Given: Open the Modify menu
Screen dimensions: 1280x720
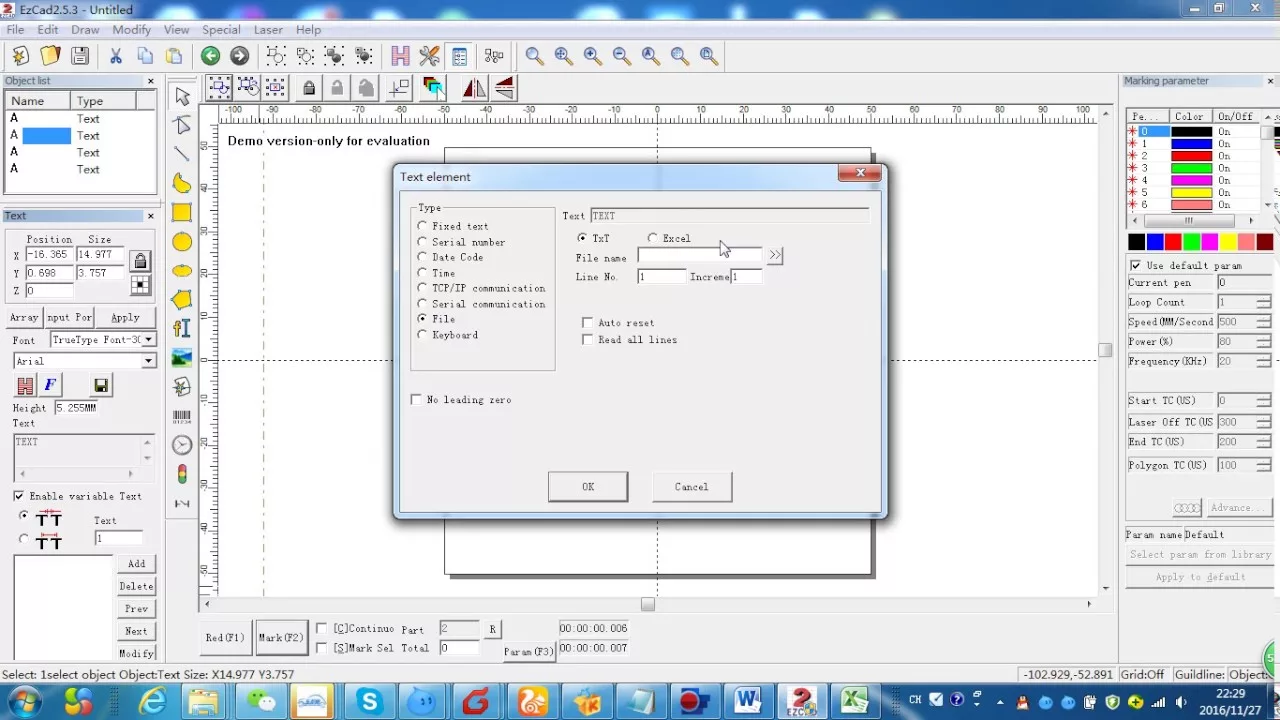Looking at the screenshot, I should pyautogui.click(x=131, y=30).
